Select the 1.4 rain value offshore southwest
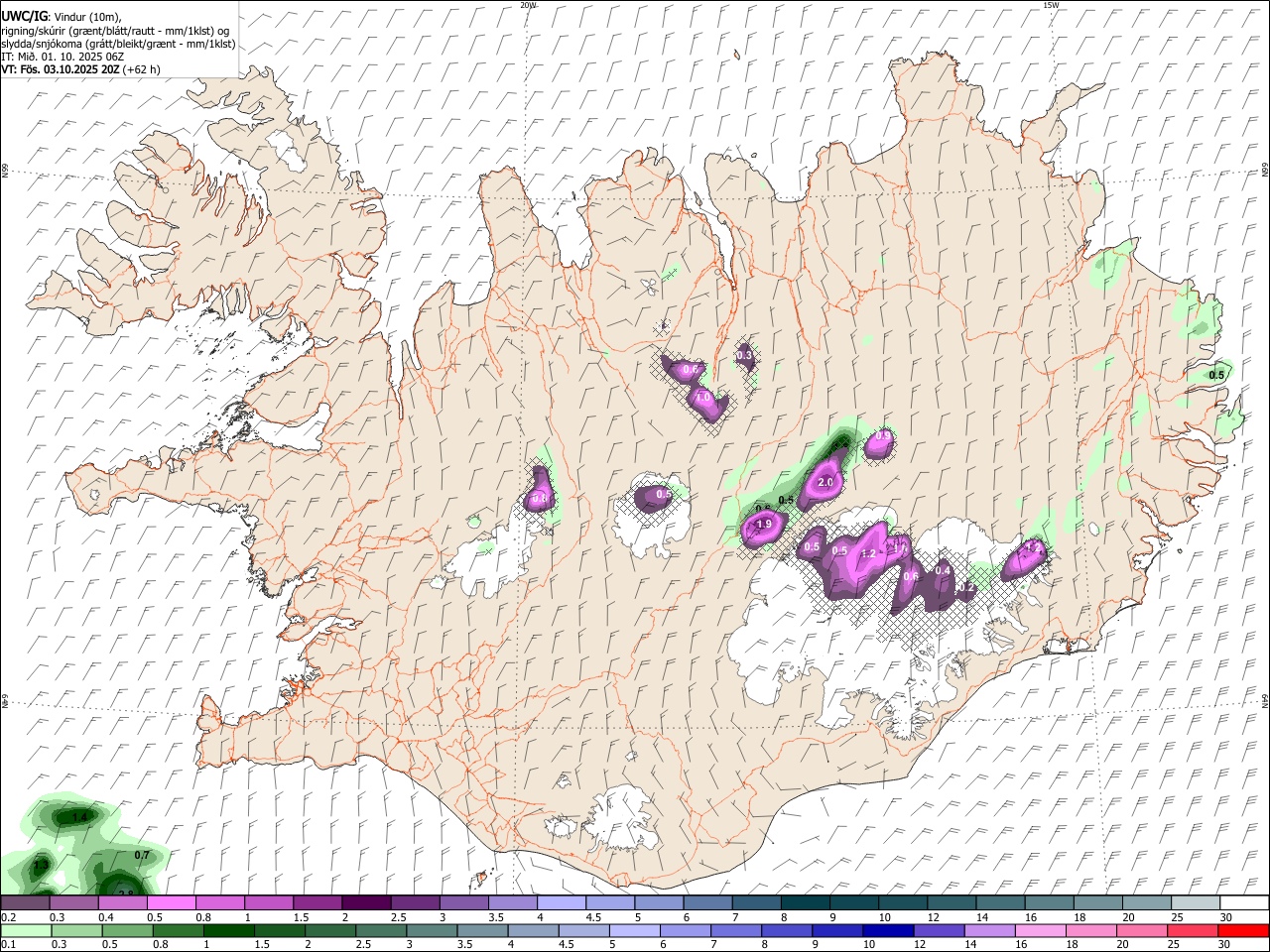Screen dimensions: 1270x952 pos(81,817)
